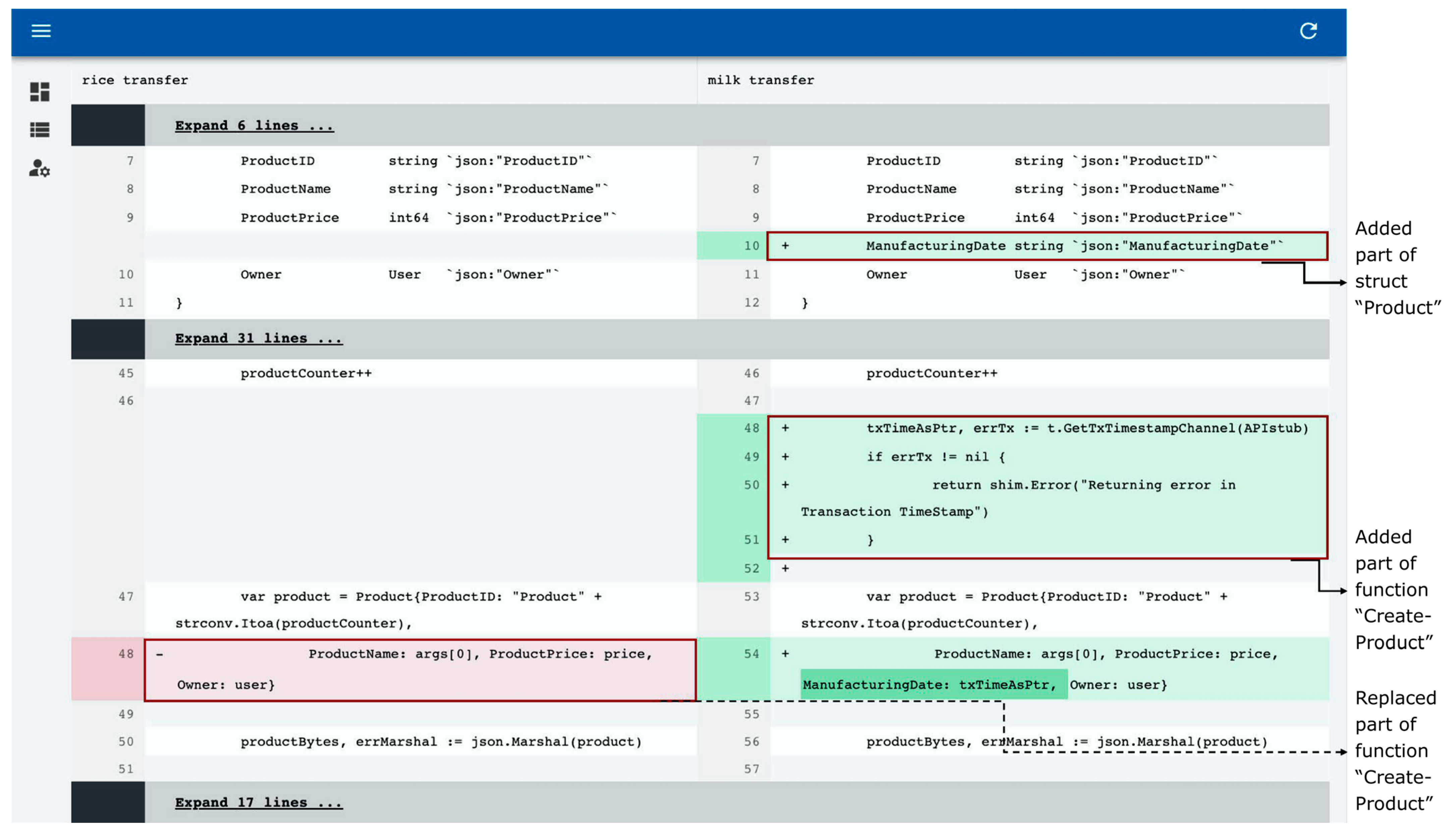Expand 6 hidden lines
The height and width of the screenshot is (838, 1456).
pos(254,125)
